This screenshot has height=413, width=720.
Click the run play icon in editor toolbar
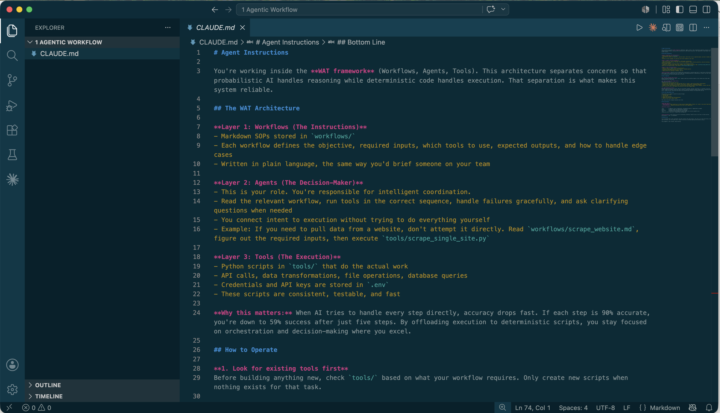coord(639,28)
